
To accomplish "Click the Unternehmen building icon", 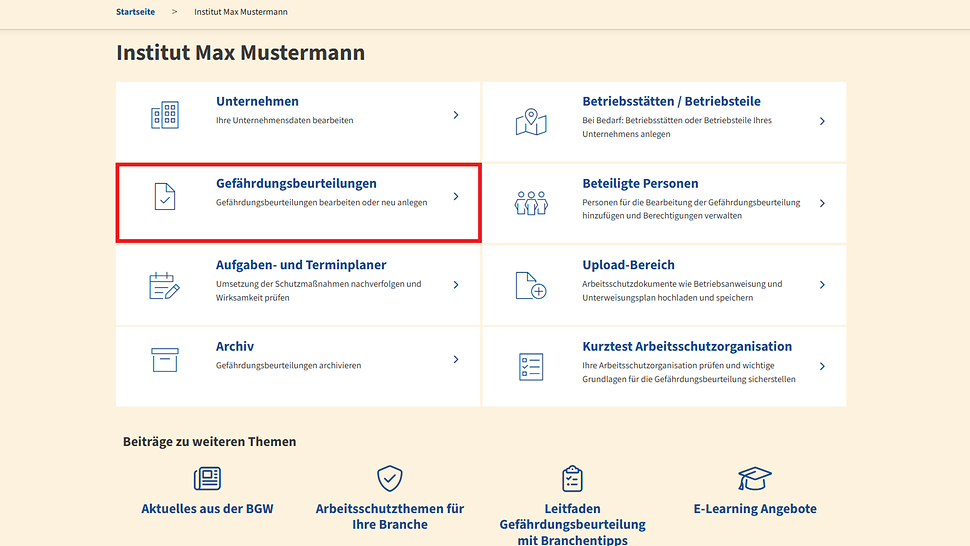I will coord(165,115).
